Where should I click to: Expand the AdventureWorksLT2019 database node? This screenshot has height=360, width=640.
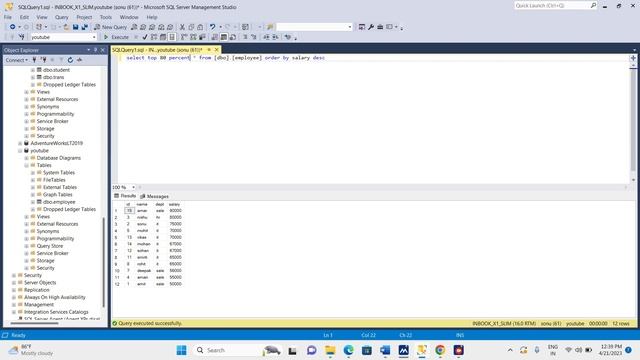(20, 143)
